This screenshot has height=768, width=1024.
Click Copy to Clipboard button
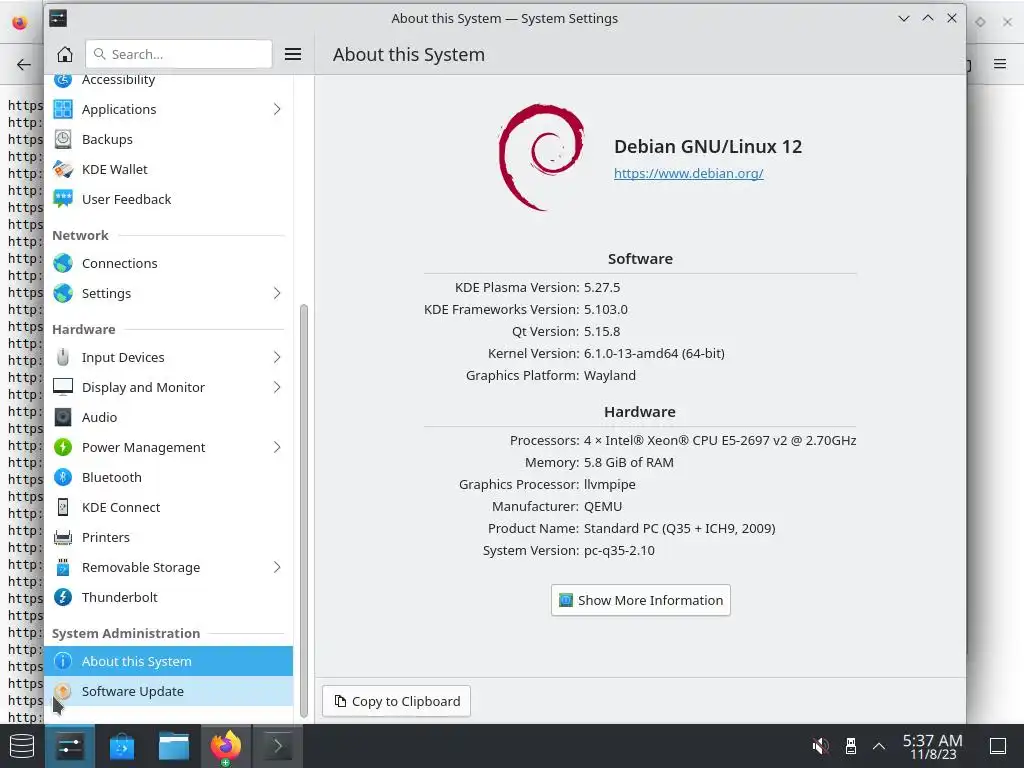tap(396, 701)
